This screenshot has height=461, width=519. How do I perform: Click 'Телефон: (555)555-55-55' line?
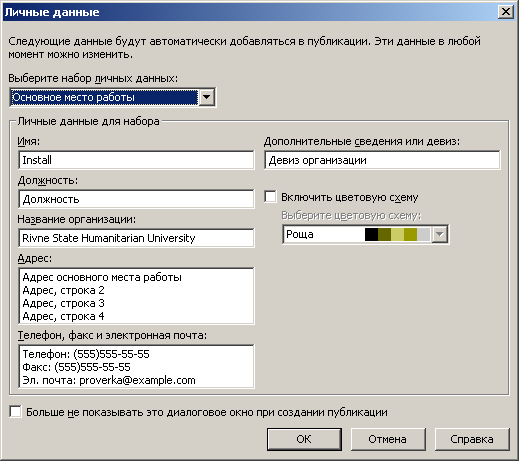coord(86,354)
